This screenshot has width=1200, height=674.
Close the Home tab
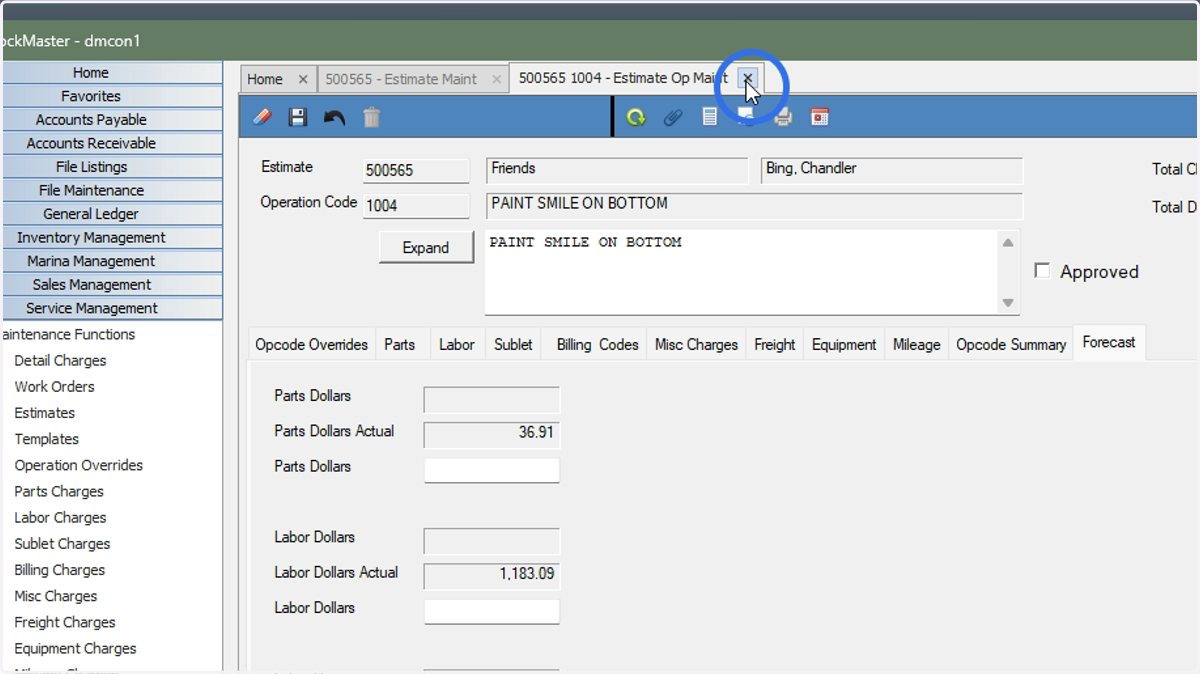pos(302,79)
